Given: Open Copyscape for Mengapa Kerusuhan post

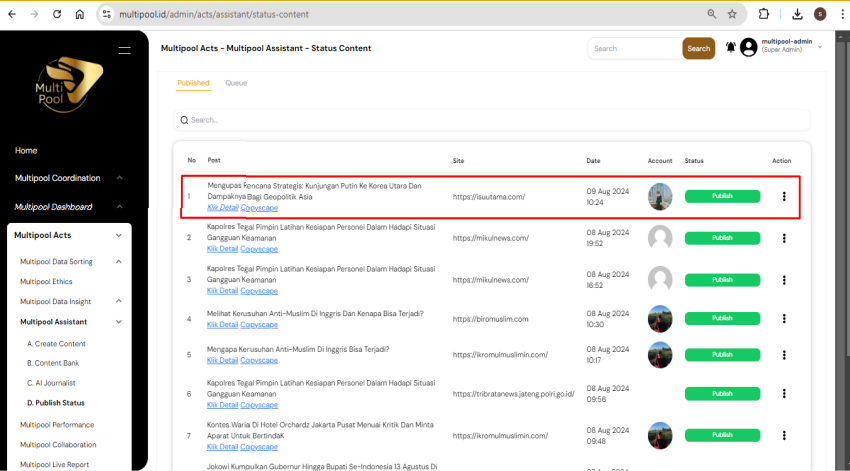Looking at the screenshot, I should click(259, 360).
